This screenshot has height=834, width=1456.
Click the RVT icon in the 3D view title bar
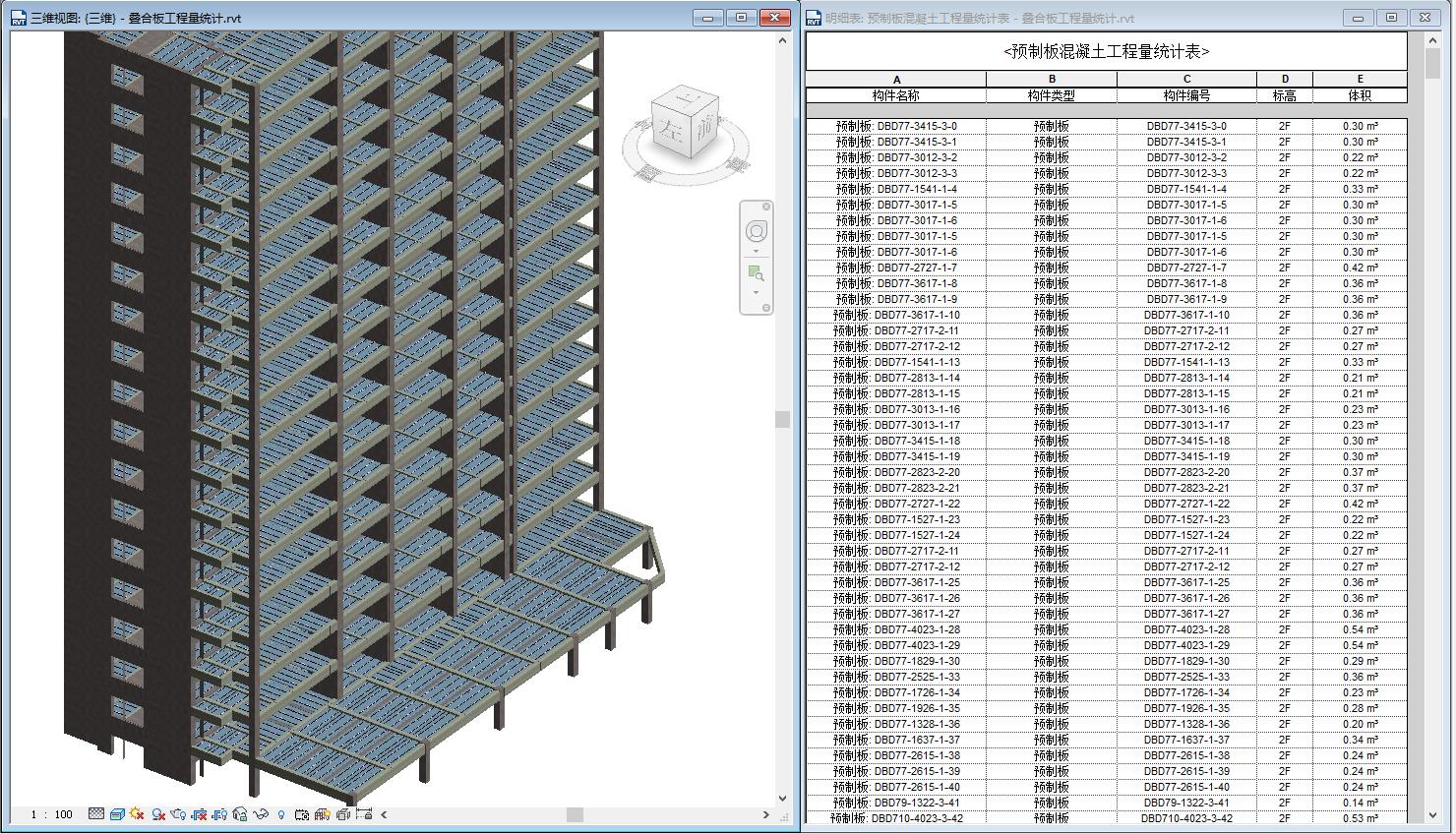click(18, 18)
